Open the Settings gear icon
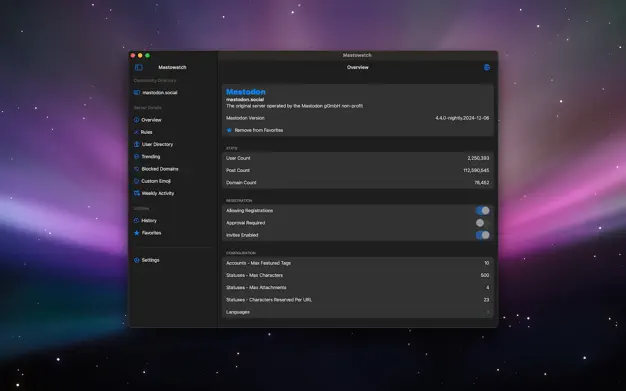Image resolution: width=626 pixels, height=391 pixels. pos(137,260)
